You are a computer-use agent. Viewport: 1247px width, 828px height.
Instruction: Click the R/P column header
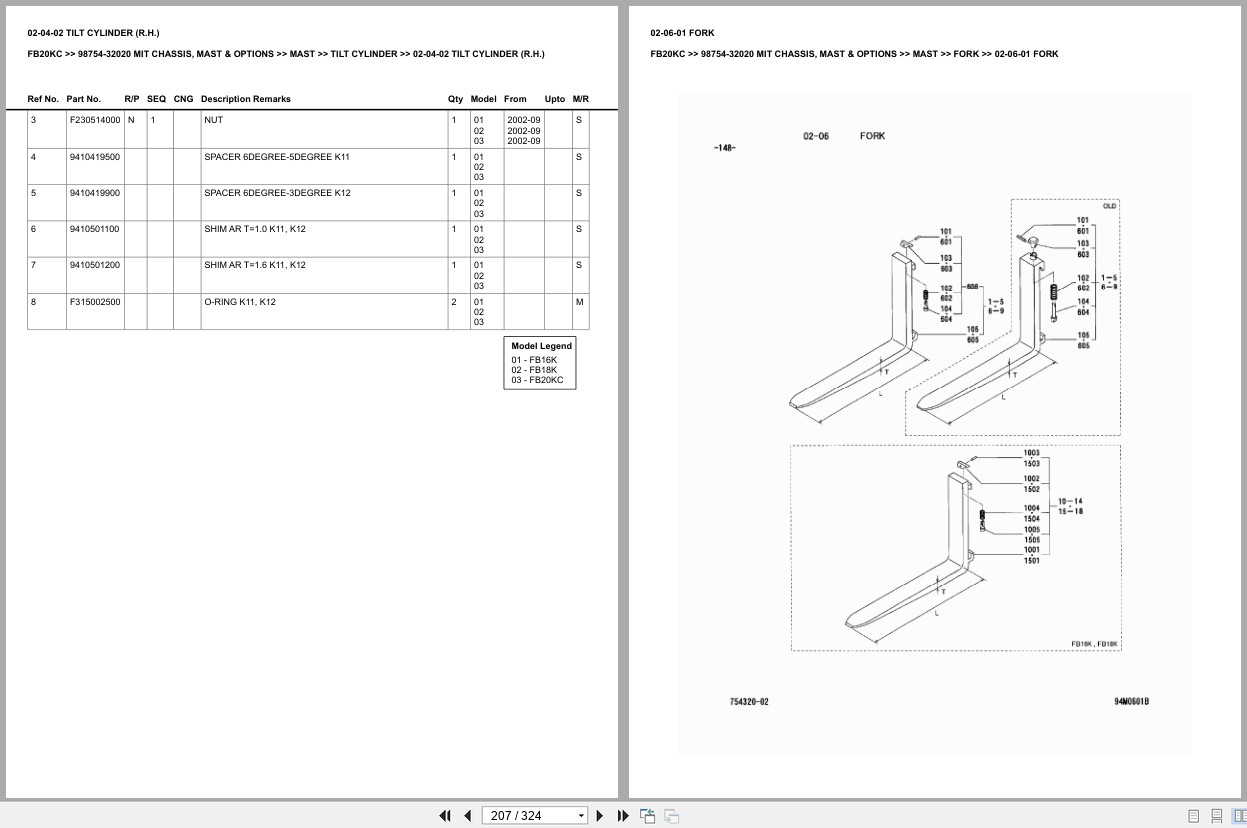132,99
